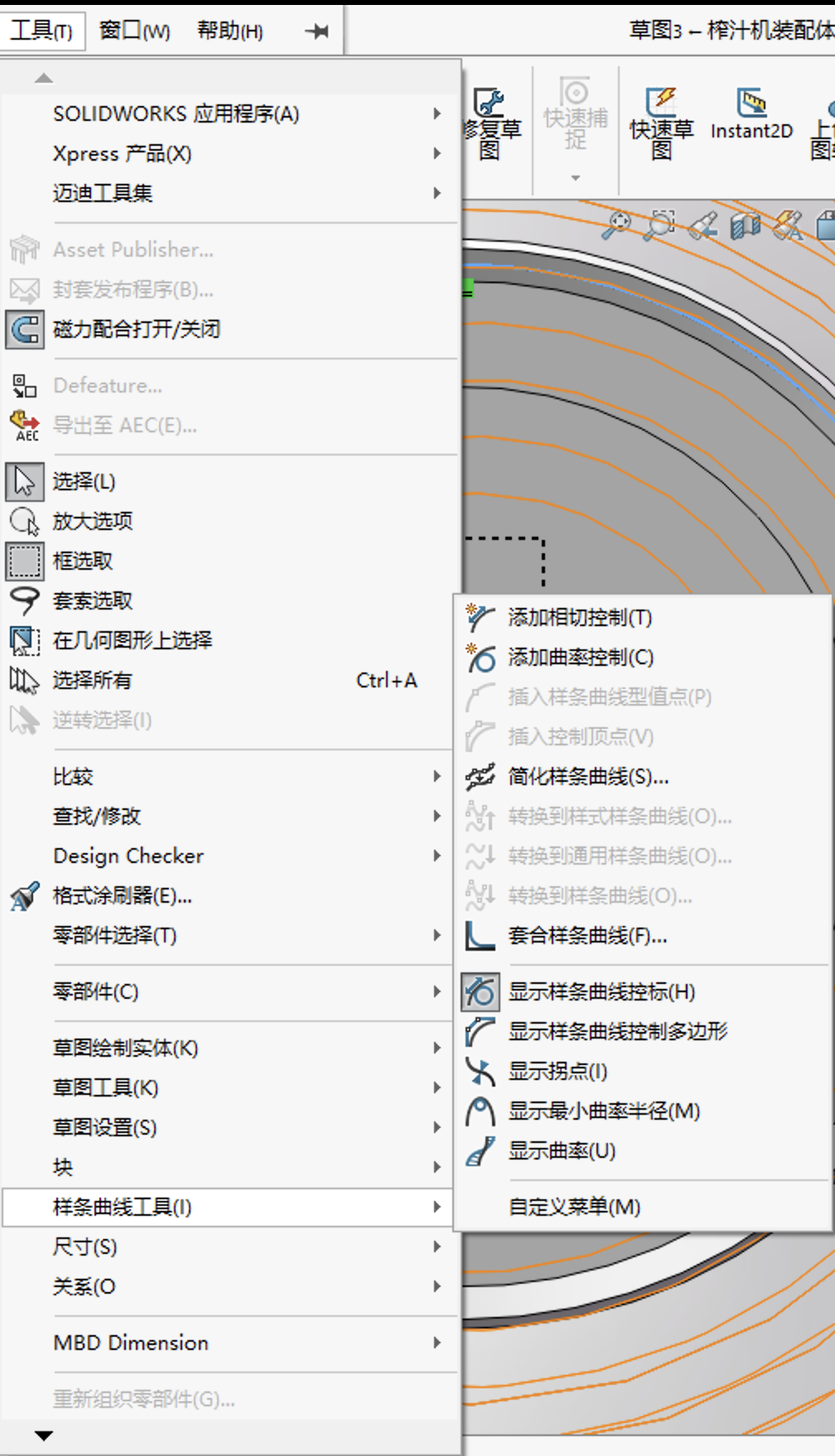This screenshot has height=1456, width=835.
Task: Toggle 显示样条曲线控标(H) handles
Action: [643, 991]
